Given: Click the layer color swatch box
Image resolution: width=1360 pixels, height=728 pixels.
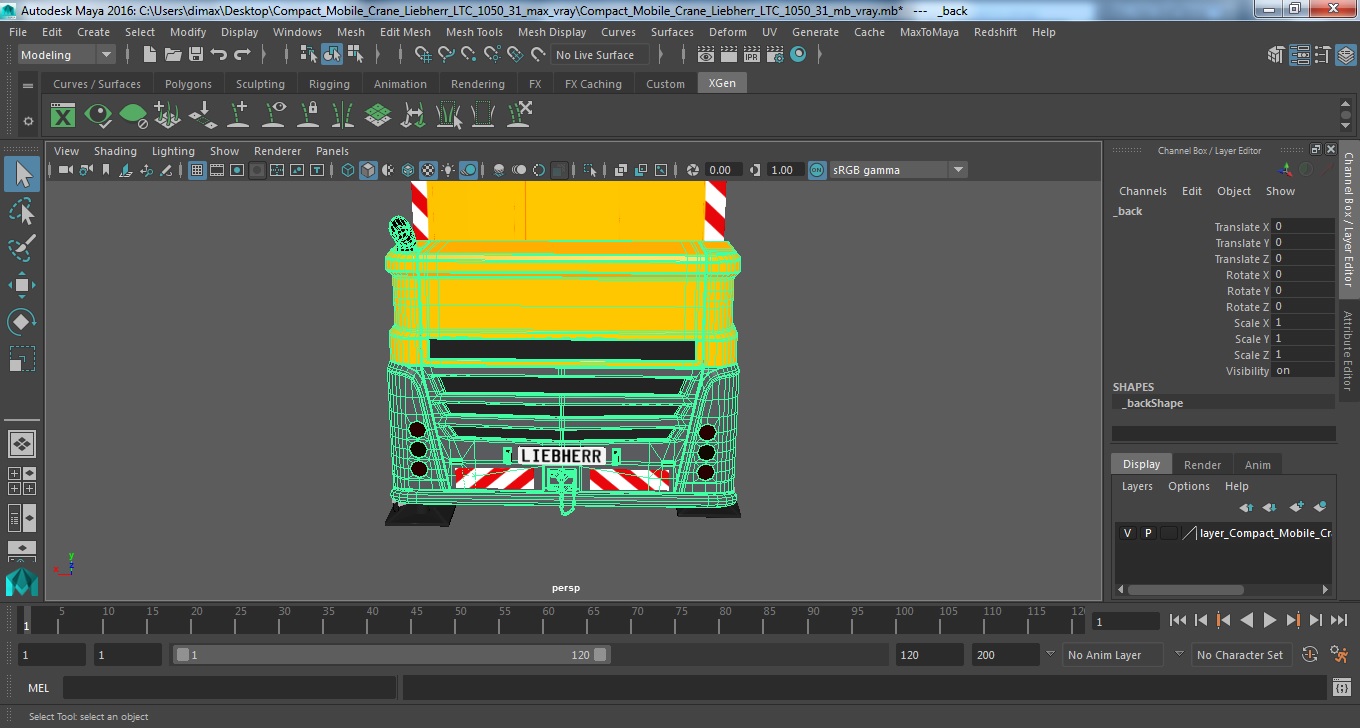Looking at the screenshot, I should coord(1168,533).
